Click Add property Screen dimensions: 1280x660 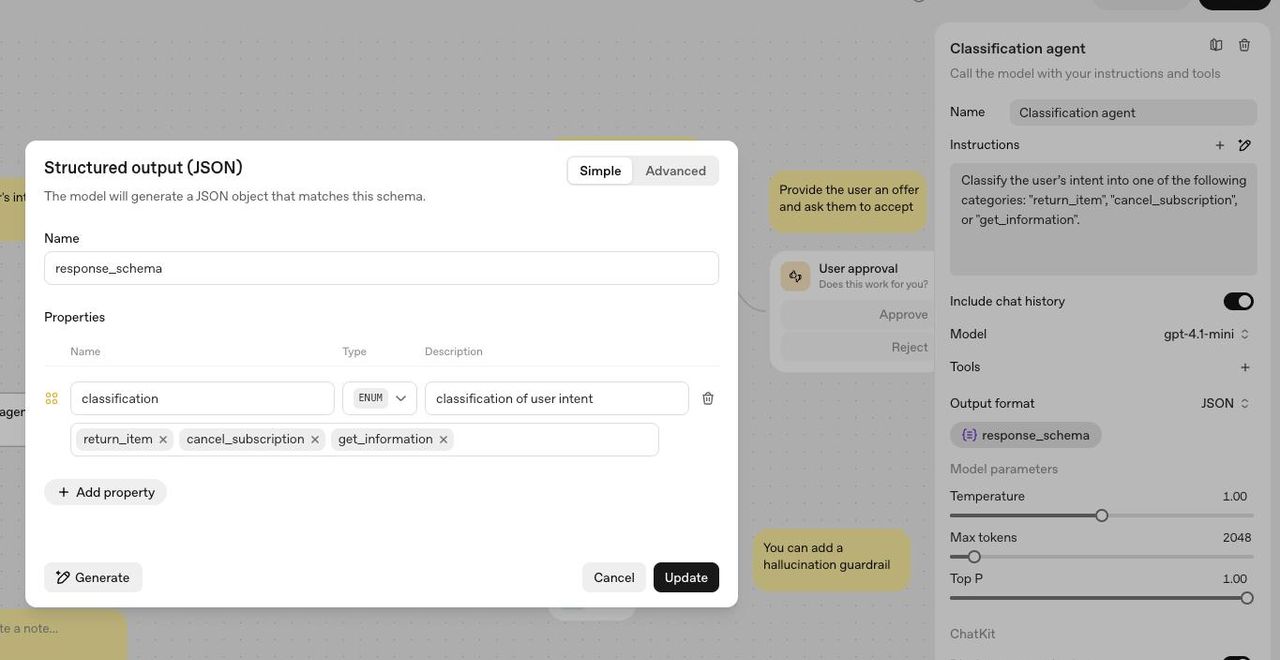click(104, 490)
